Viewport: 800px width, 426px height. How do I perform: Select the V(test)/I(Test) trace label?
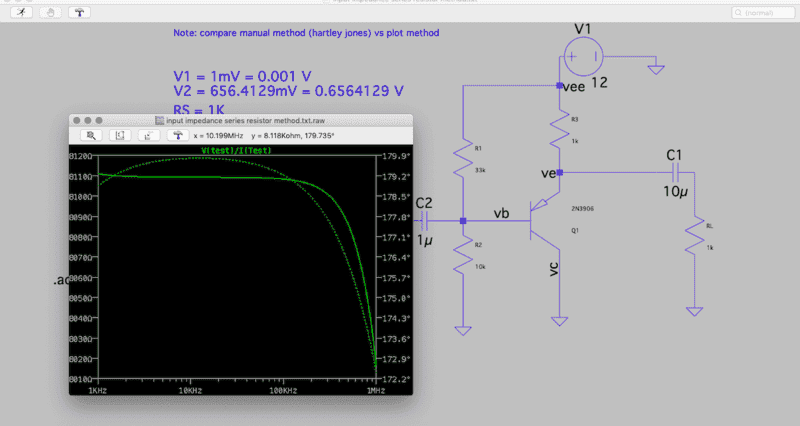(236, 151)
